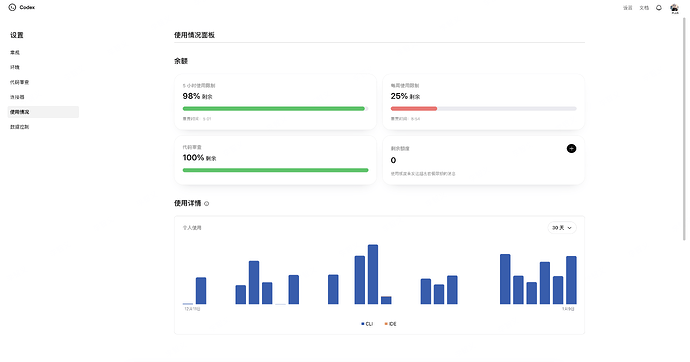This screenshot has height=362, width=690.
Task: Open the user avatar menu
Action: click(674, 8)
